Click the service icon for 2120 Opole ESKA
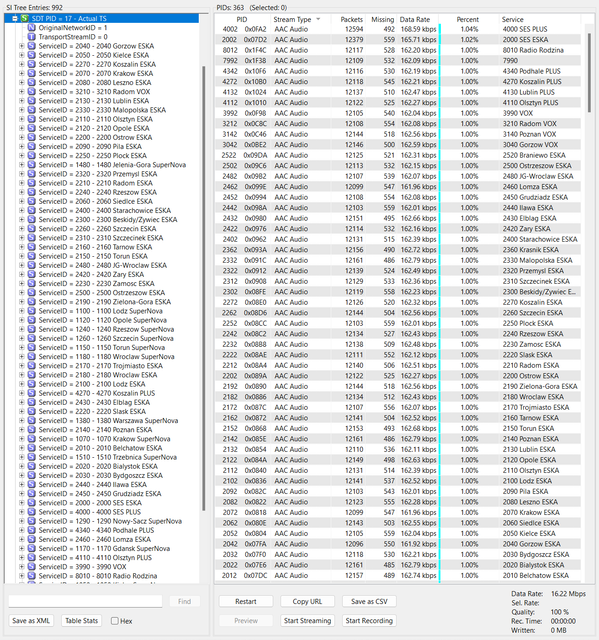This screenshot has width=599, height=640. pyautogui.click(x=31, y=128)
